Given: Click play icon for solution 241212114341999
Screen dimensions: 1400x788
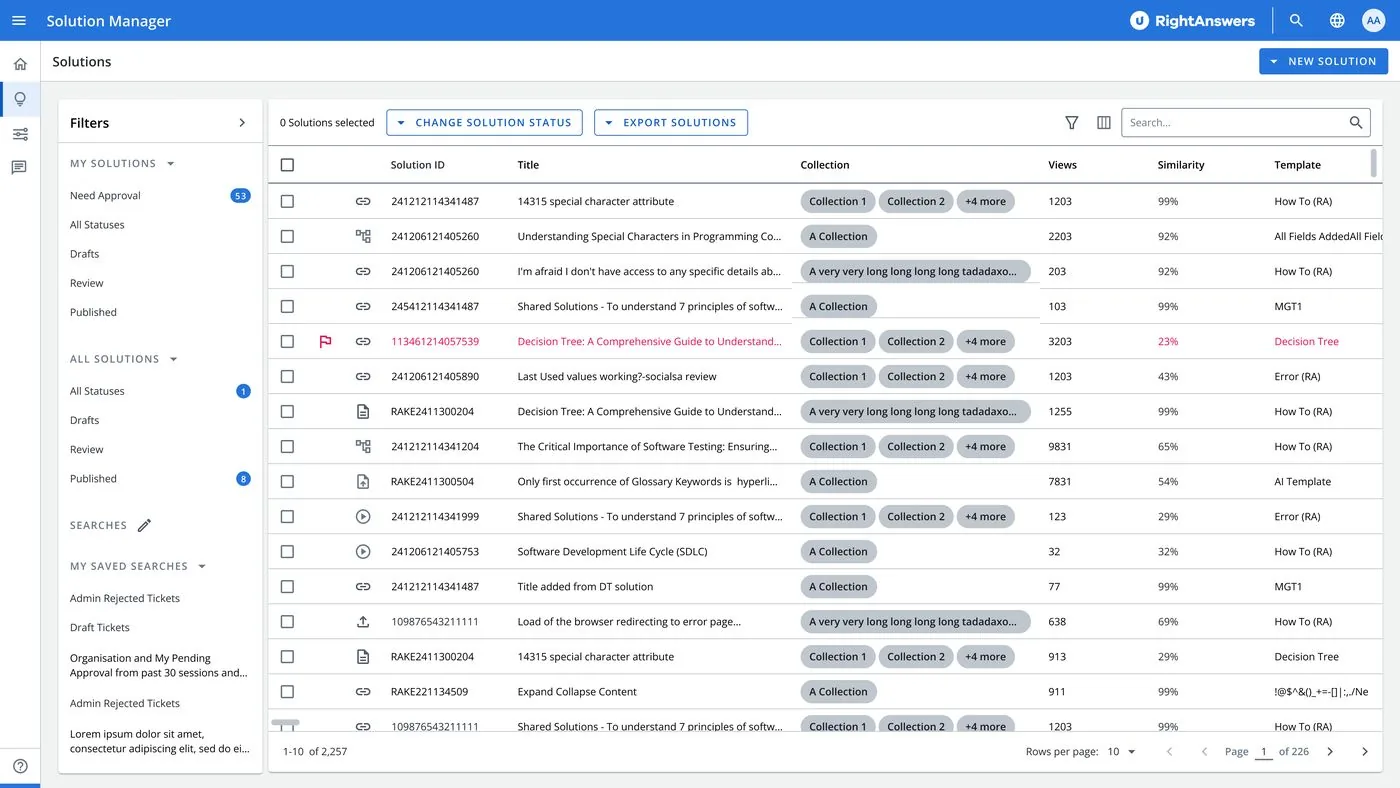Looking at the screenshot, I should [363, 516].
